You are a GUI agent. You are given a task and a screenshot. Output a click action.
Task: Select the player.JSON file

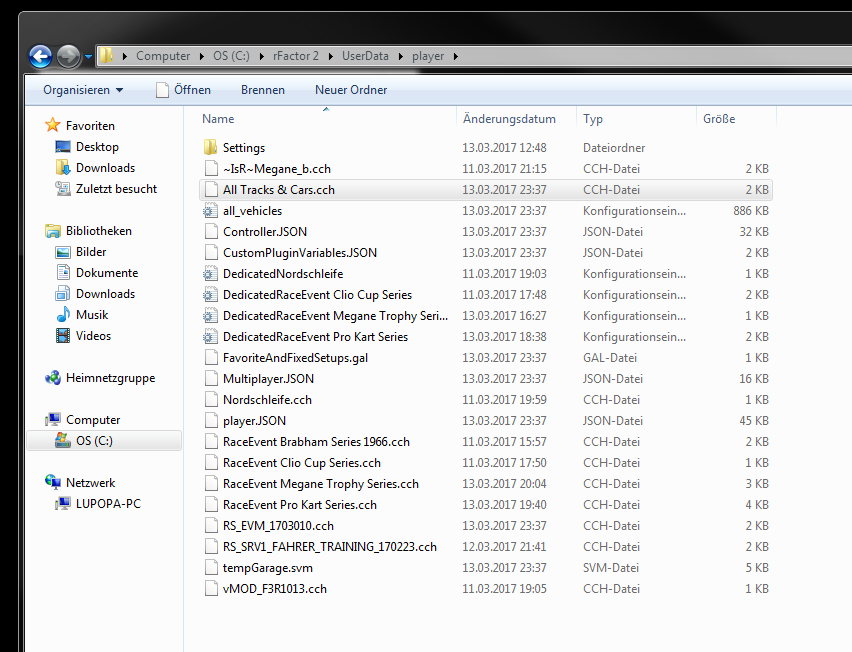254,421
